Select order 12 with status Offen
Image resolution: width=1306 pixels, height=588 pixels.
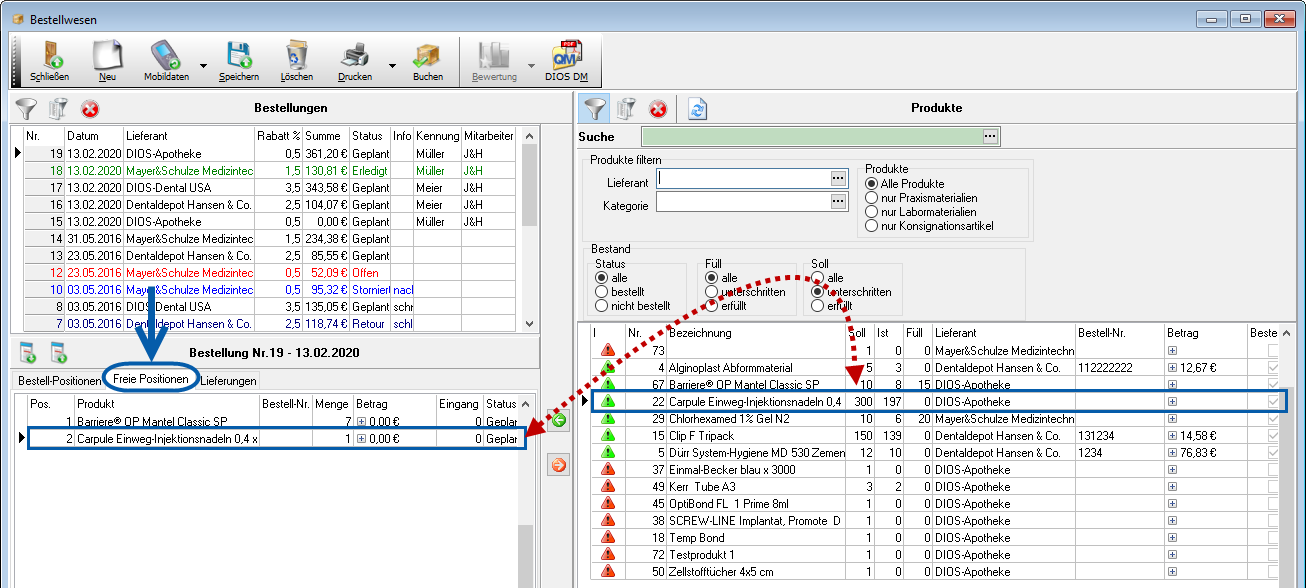coord(269,273)
